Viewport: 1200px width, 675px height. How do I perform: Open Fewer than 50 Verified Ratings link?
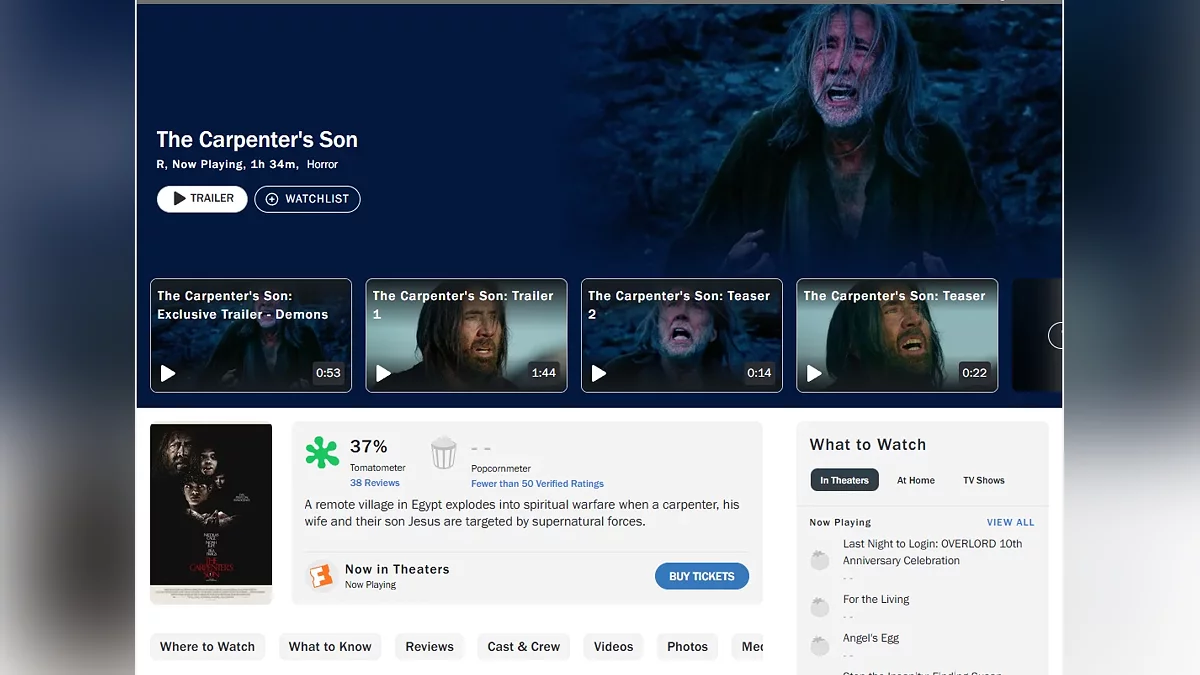(537, 484)
